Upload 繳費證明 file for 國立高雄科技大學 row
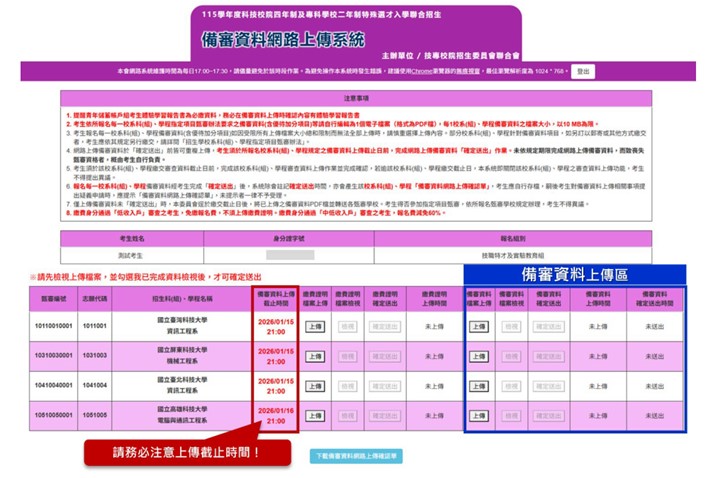This screenshot has height=478, width=718. click(x=314, y=416)
